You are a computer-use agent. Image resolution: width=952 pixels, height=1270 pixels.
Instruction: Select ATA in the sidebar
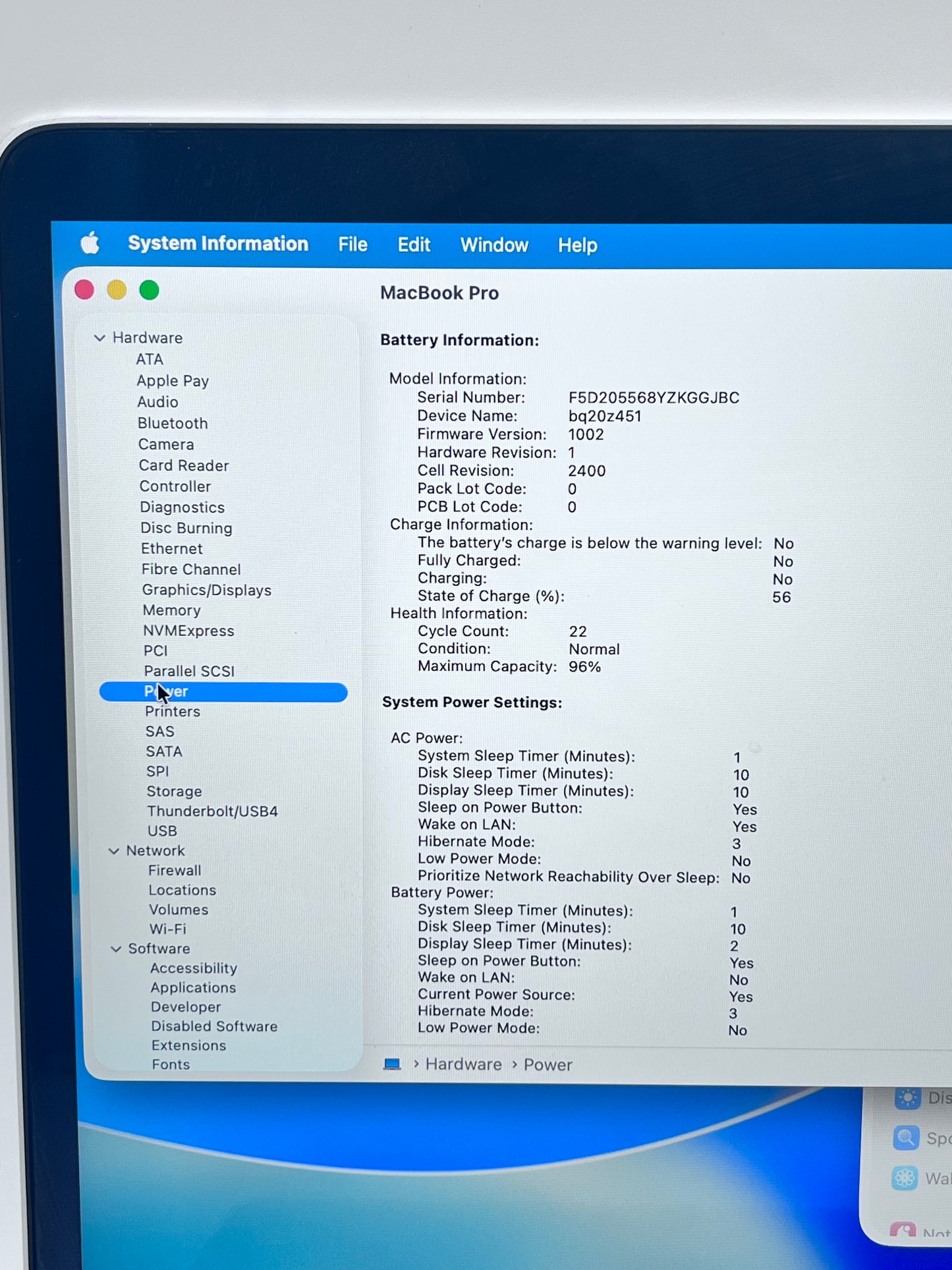point(150,359)
